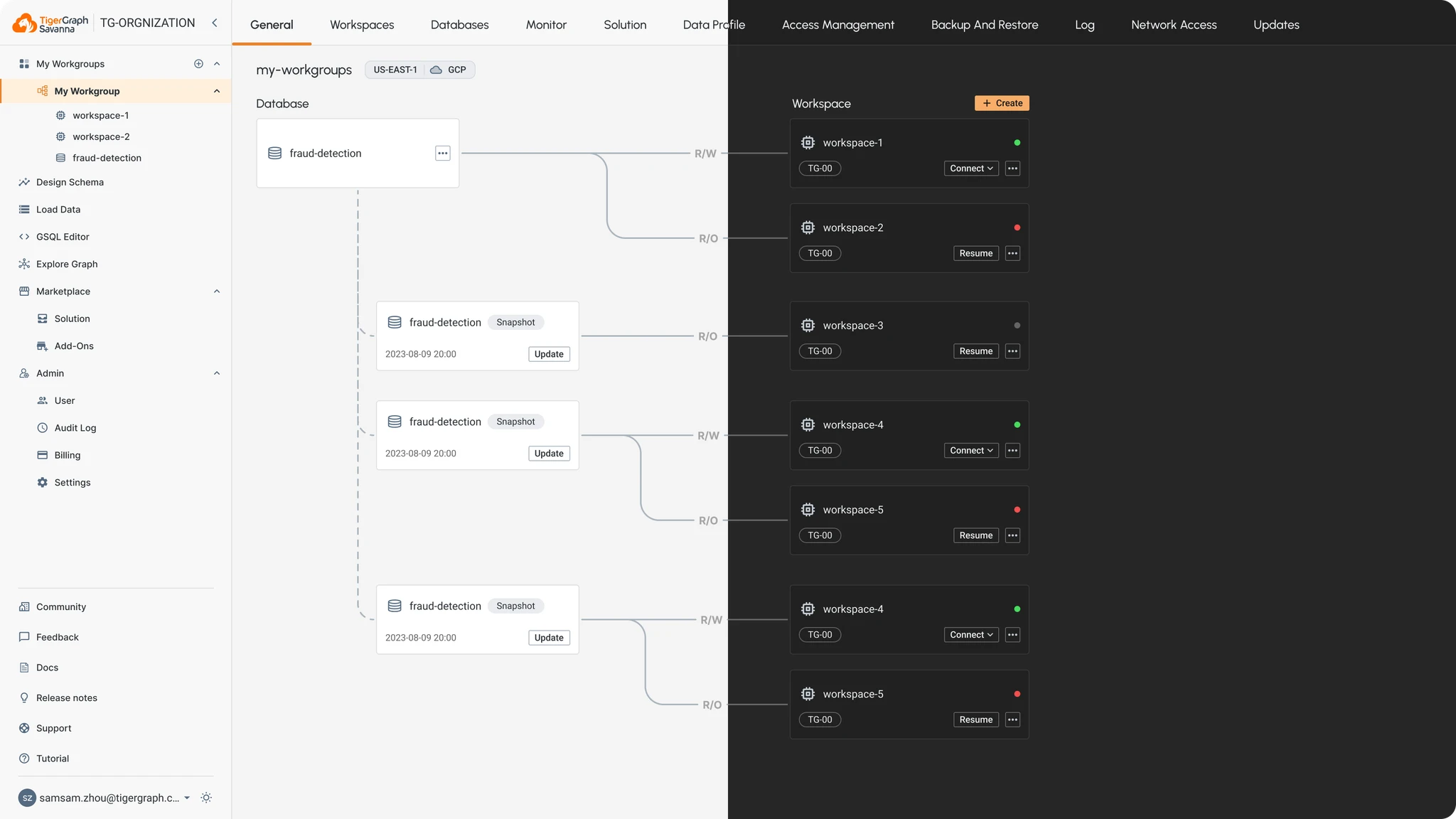Collapse the Admin section

click(217, 373)
